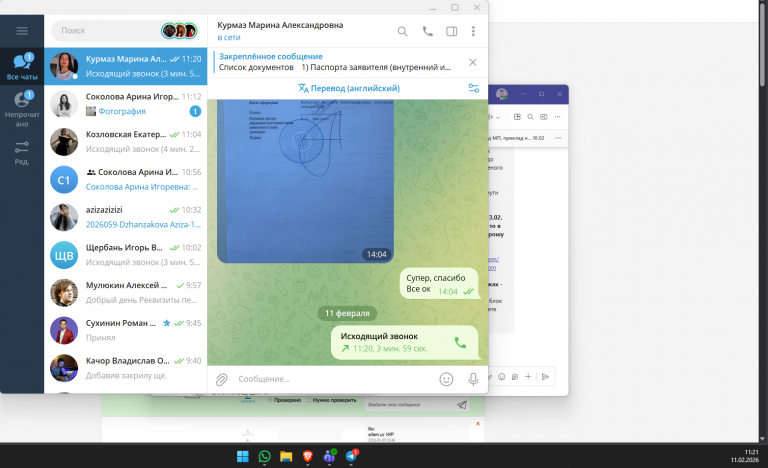Viewport: 768px width, 468px height.
Task: Open the sticker icon in Teams compose box
Action: [515, 377]
